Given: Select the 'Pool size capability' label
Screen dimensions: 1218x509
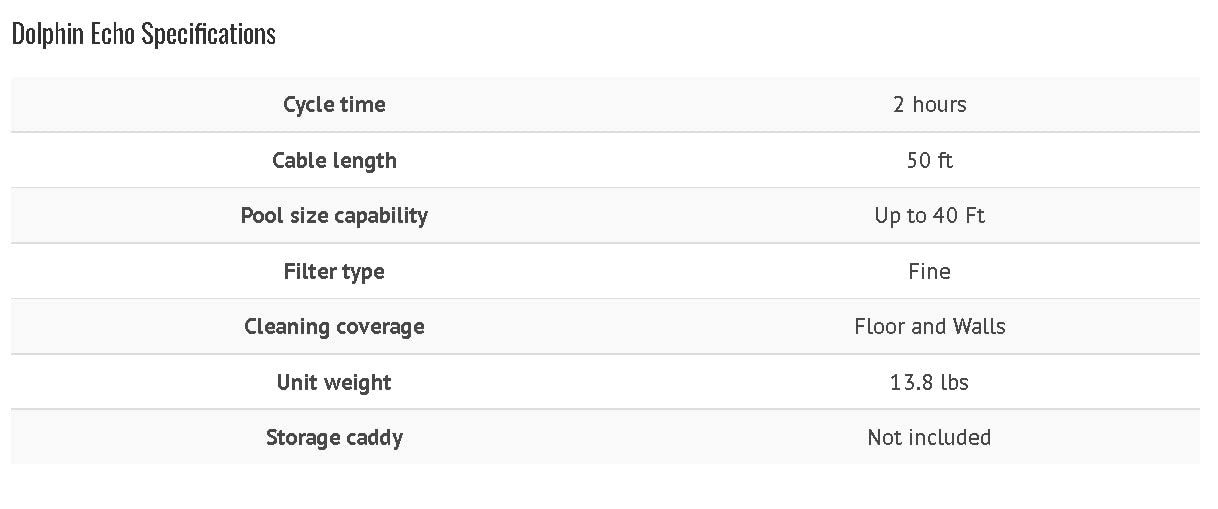Looking at the screenshot, I should point(334,215).
